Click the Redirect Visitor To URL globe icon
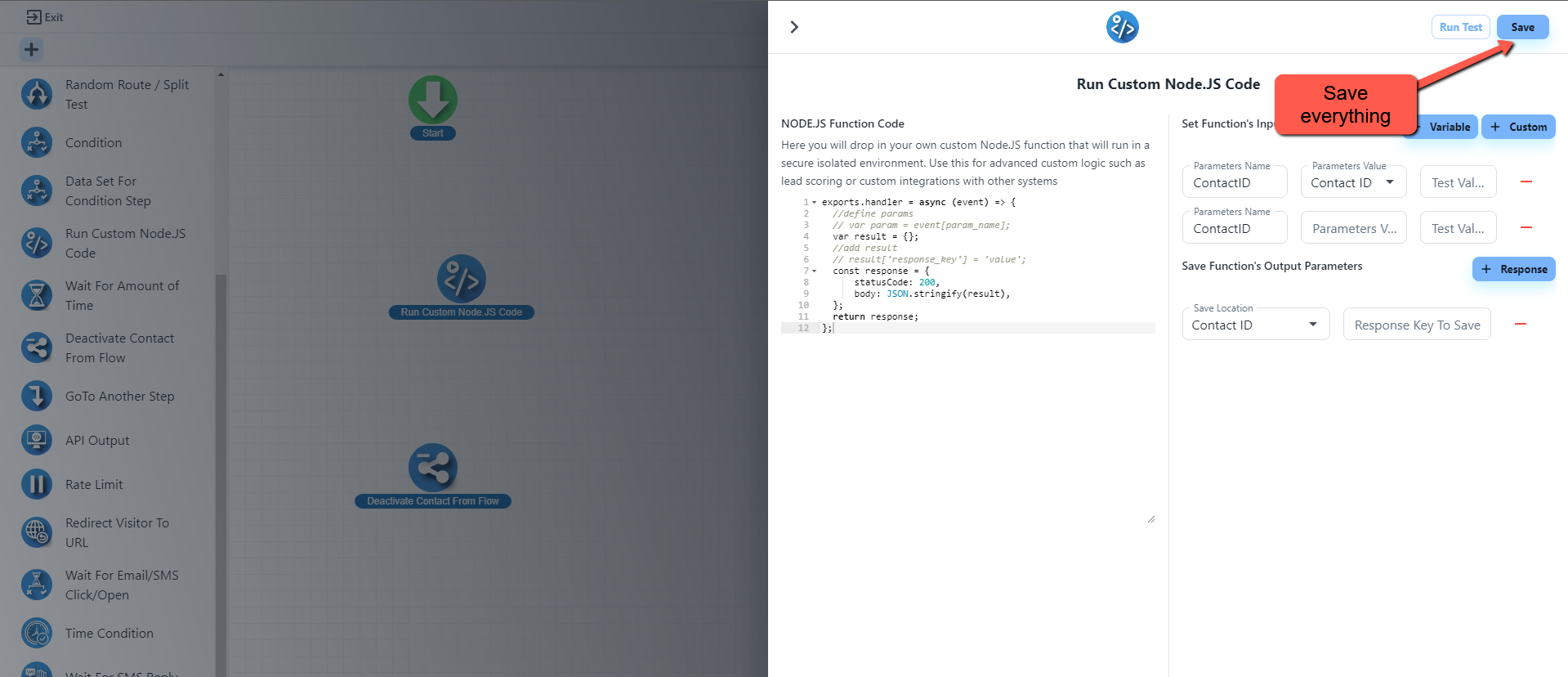The height and width of the screenshot is (677, 1568). click(x=37, y=532)
